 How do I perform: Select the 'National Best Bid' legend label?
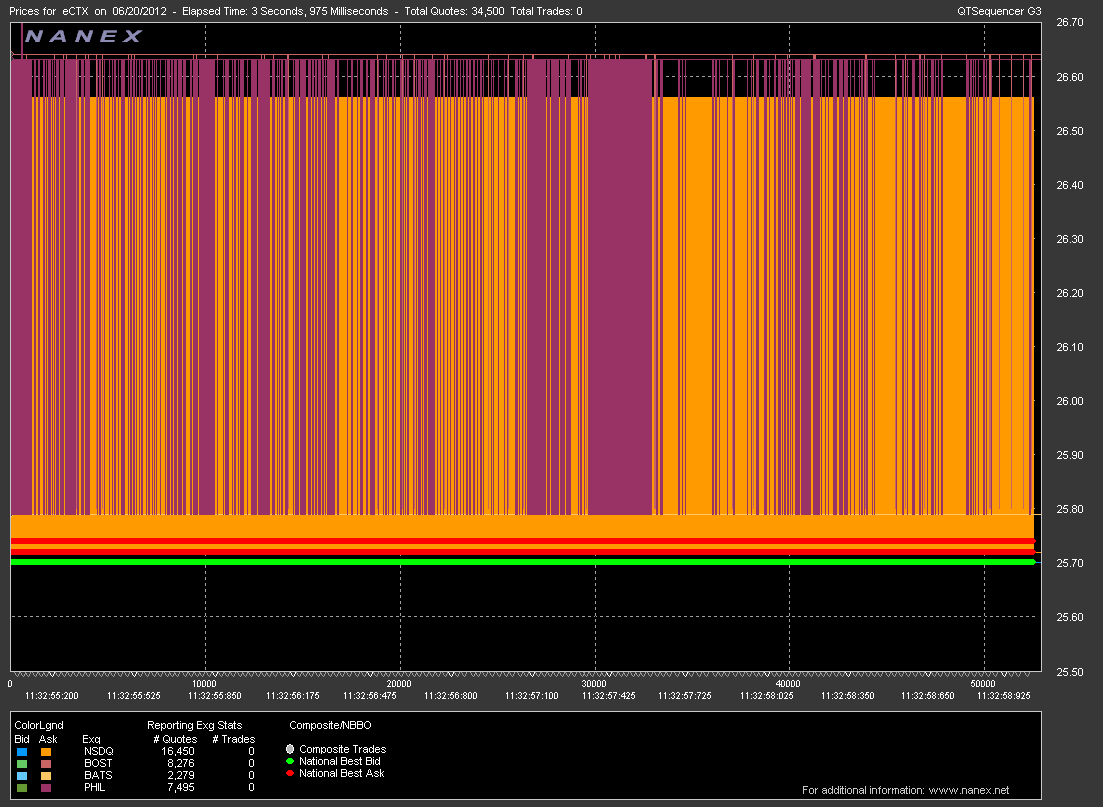(x=340, y=761)
